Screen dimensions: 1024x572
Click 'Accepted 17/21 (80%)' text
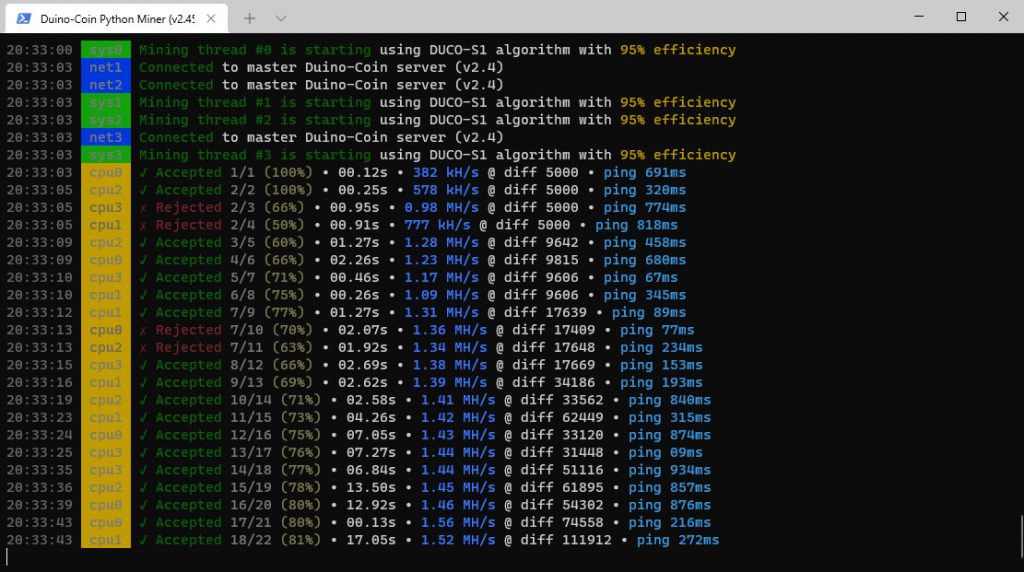click(x=238, y=522)
